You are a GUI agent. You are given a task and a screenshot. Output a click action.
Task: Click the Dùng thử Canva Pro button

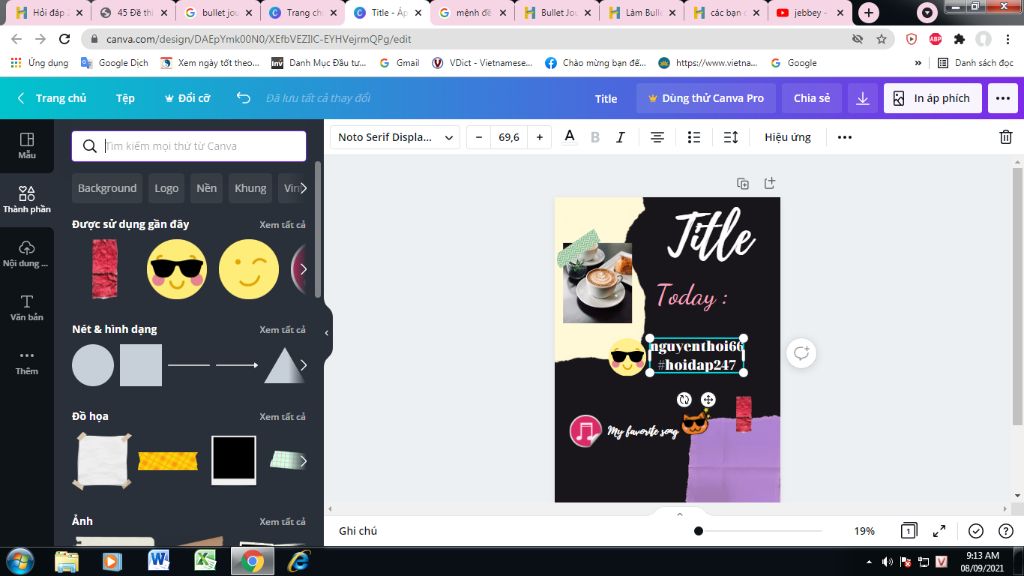[706, 98]
